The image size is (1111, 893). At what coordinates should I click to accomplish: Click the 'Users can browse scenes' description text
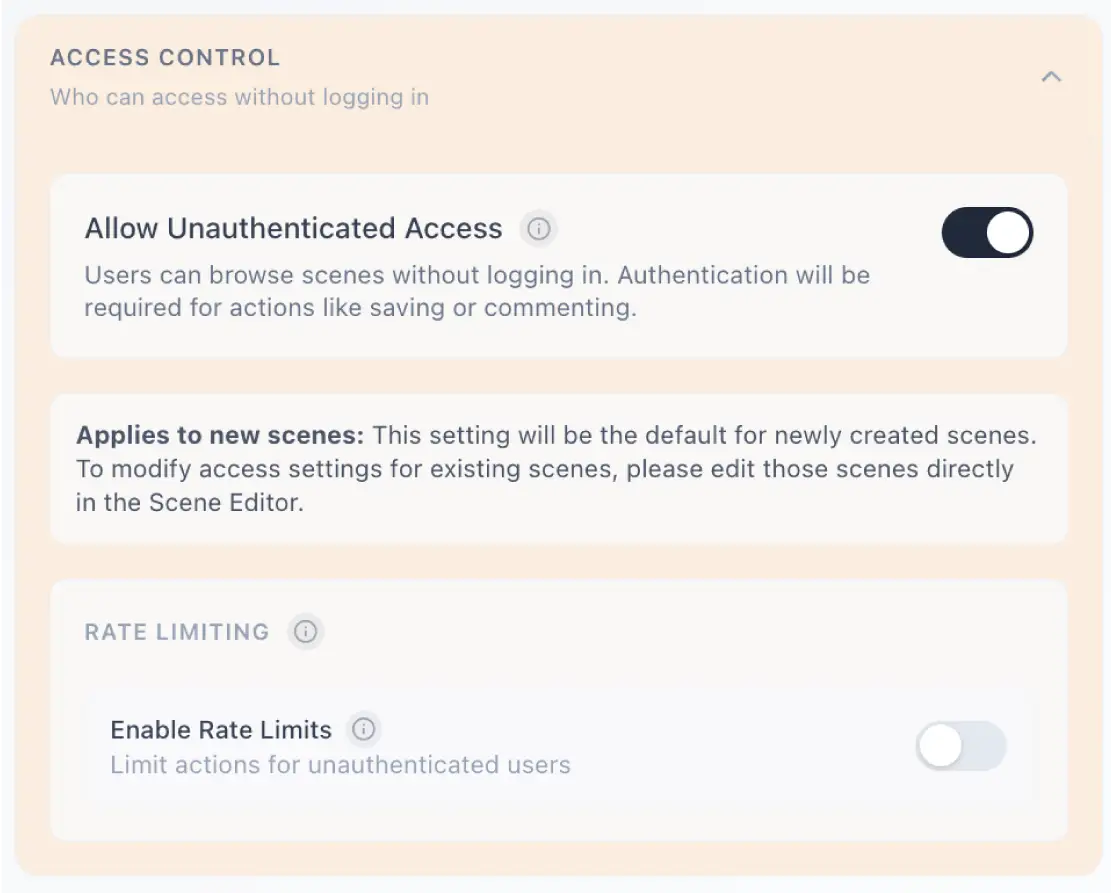[x=477, y=291]
